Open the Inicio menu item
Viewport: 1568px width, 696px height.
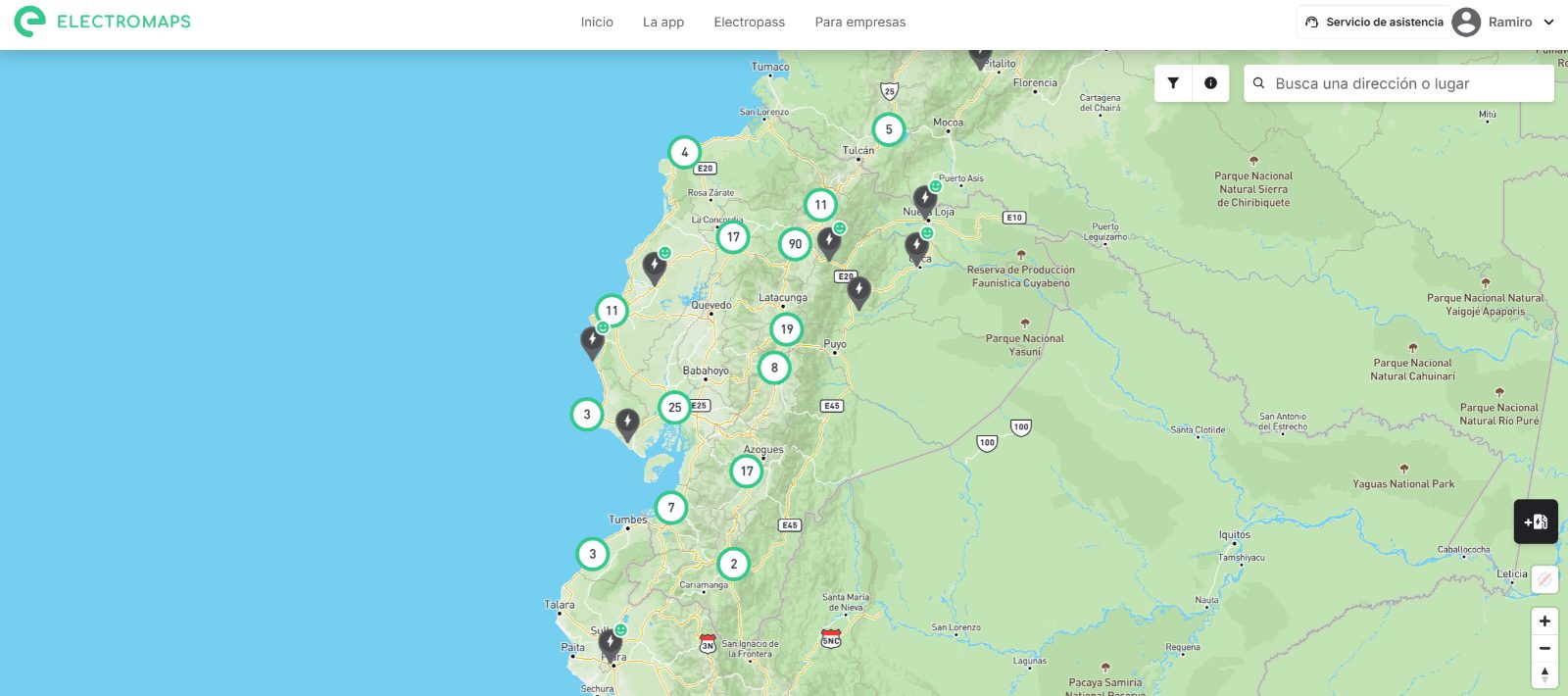[x=597, y=22]
